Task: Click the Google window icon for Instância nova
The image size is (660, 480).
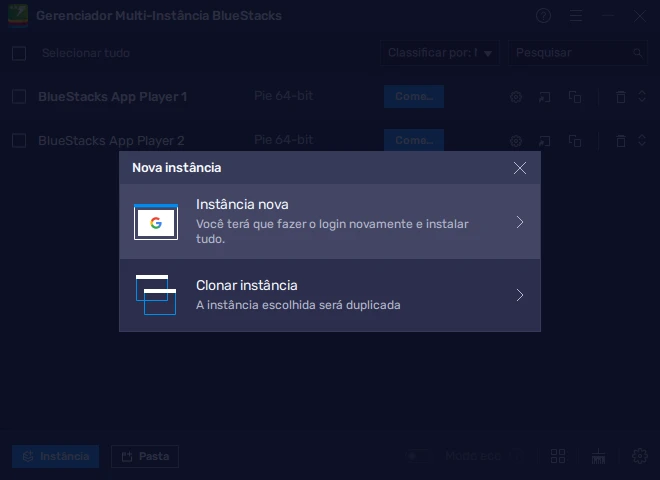Action: pos(156,222)
